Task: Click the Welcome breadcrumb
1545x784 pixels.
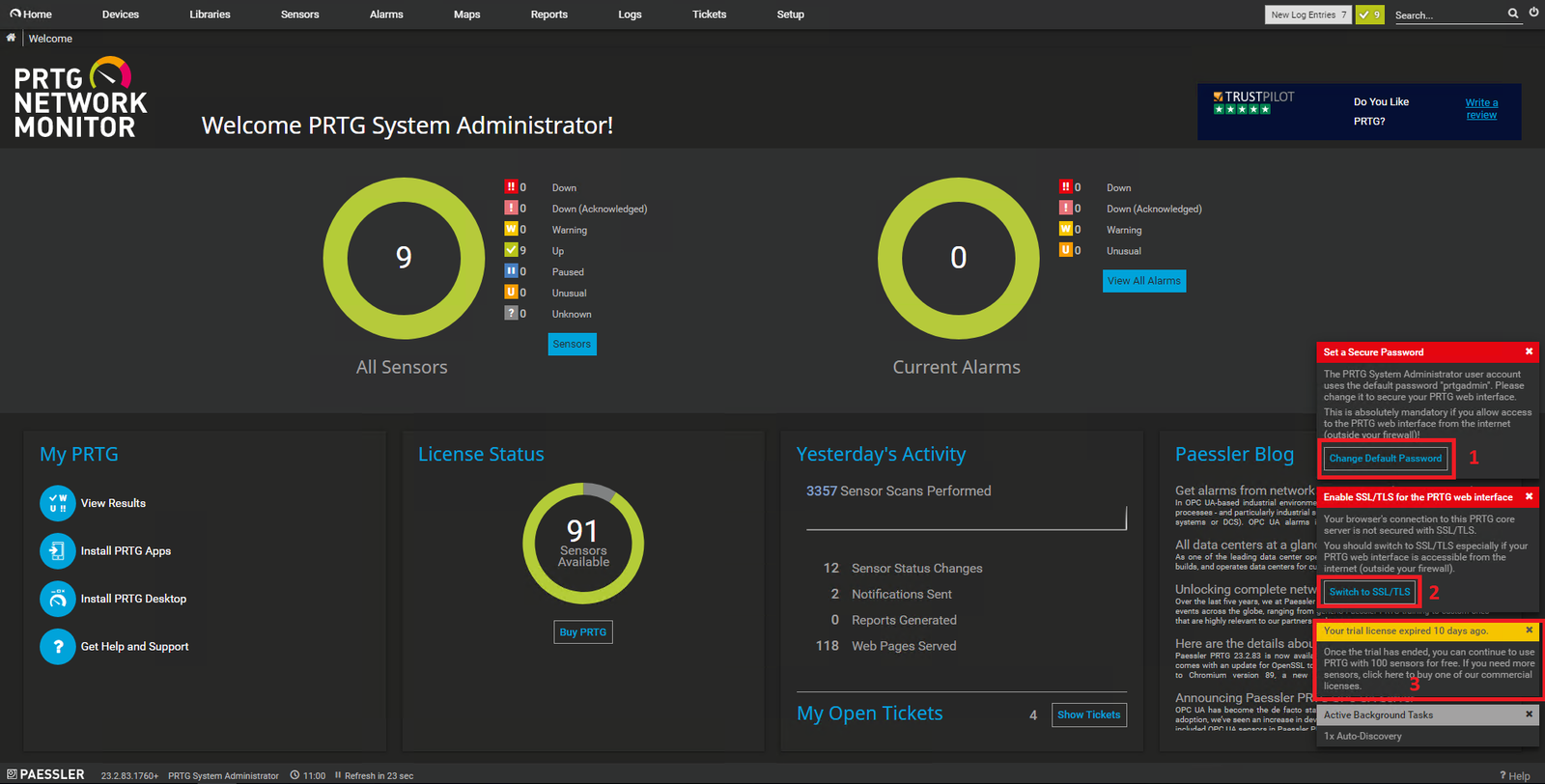Action: click(x=50, y=39)
